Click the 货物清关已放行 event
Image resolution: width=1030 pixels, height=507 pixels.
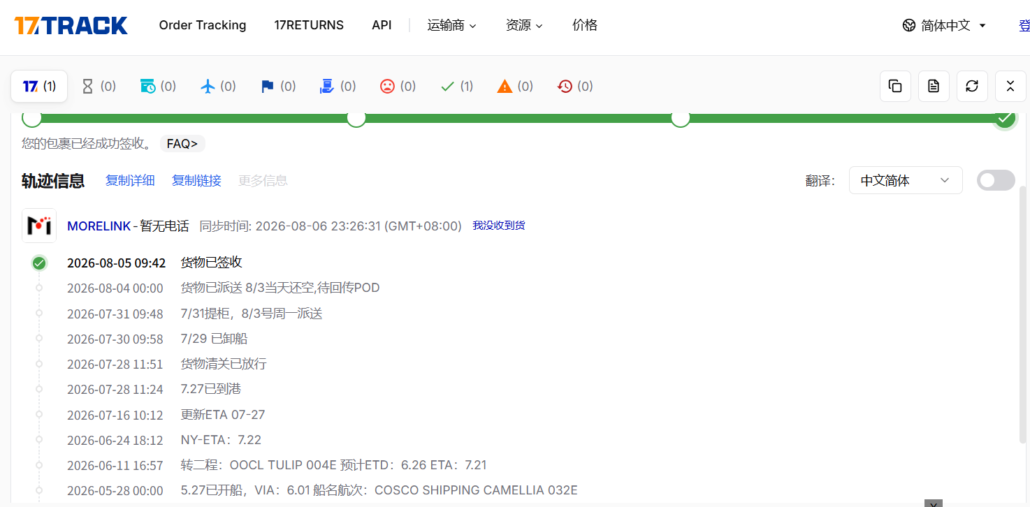pyautogui.click(x=223, y=364)
